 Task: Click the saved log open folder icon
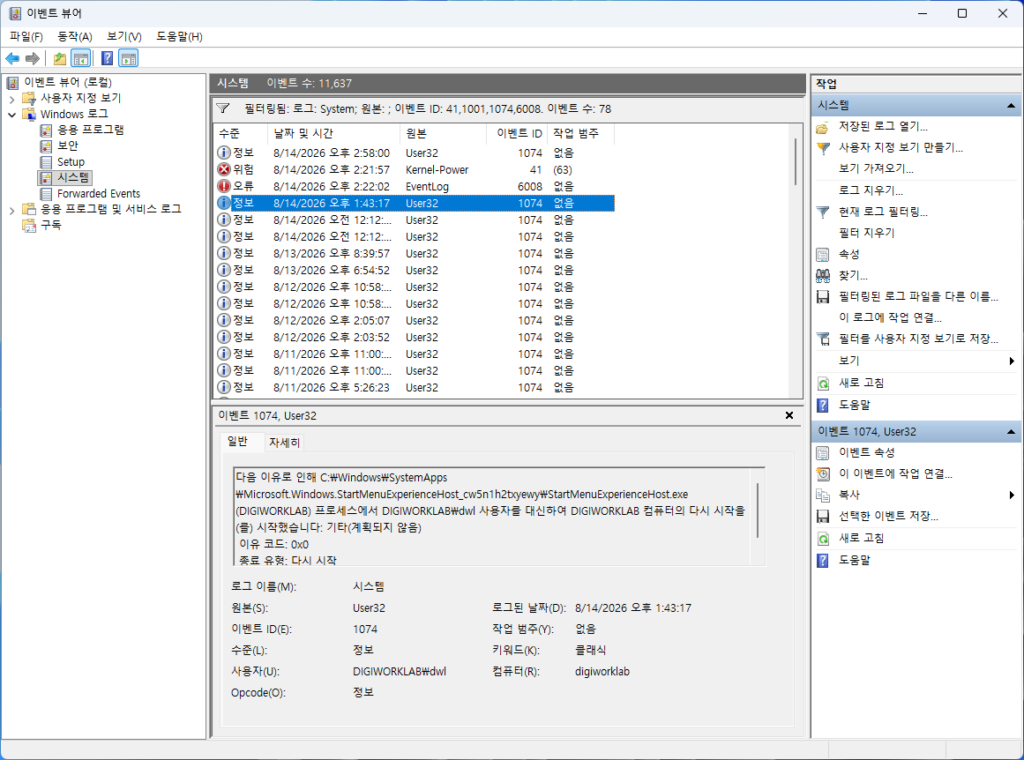pos(823,127)
